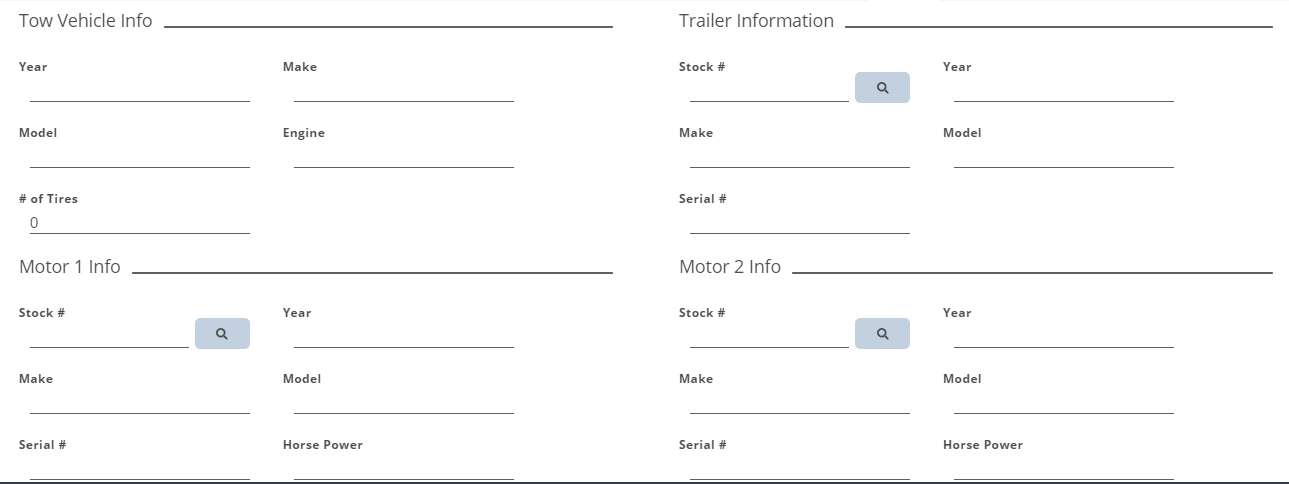Click the Trailer Make field
Viewport: 1289px width, 484px height.
pos(800,156)
